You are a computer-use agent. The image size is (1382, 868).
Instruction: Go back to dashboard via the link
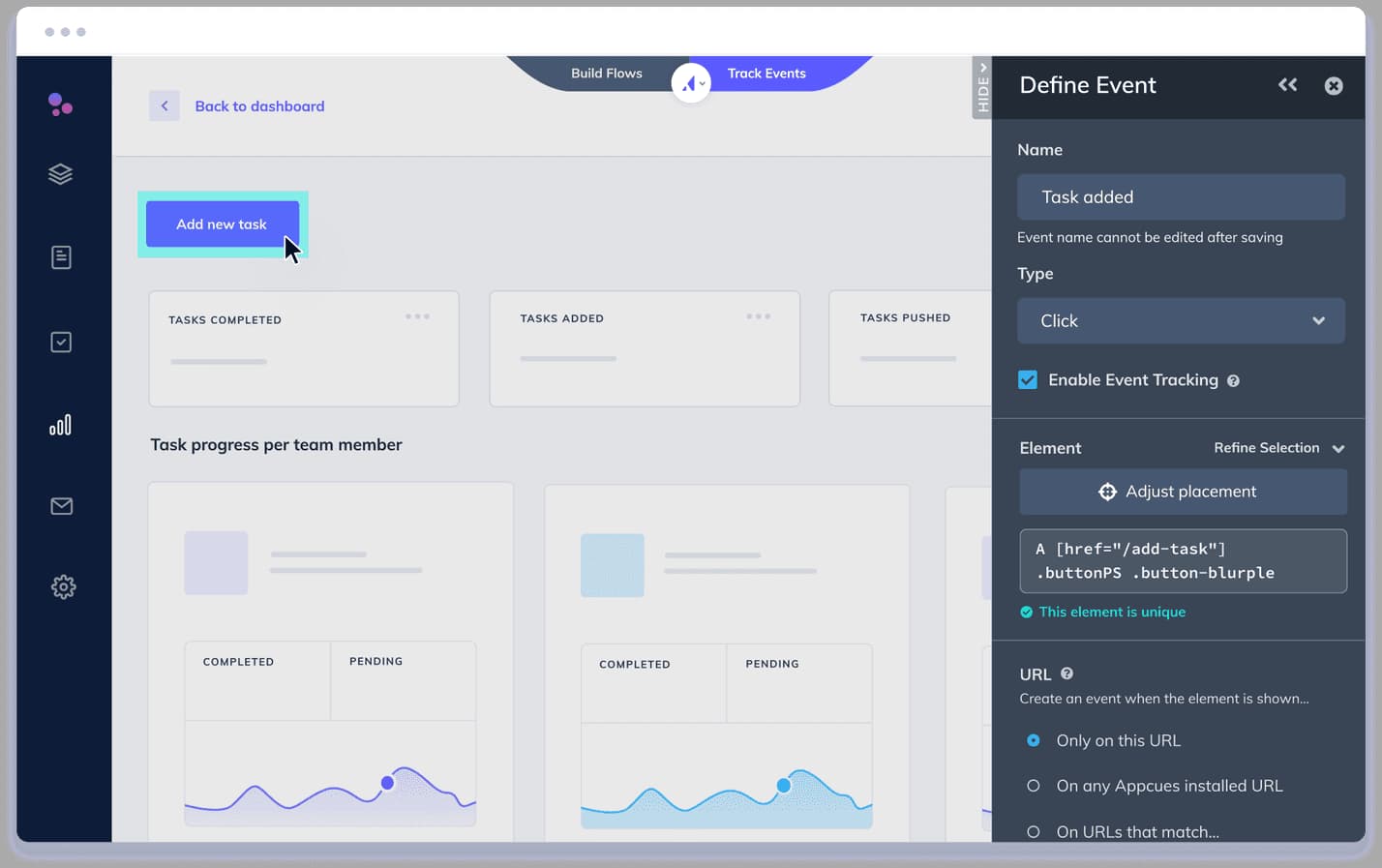259,105
